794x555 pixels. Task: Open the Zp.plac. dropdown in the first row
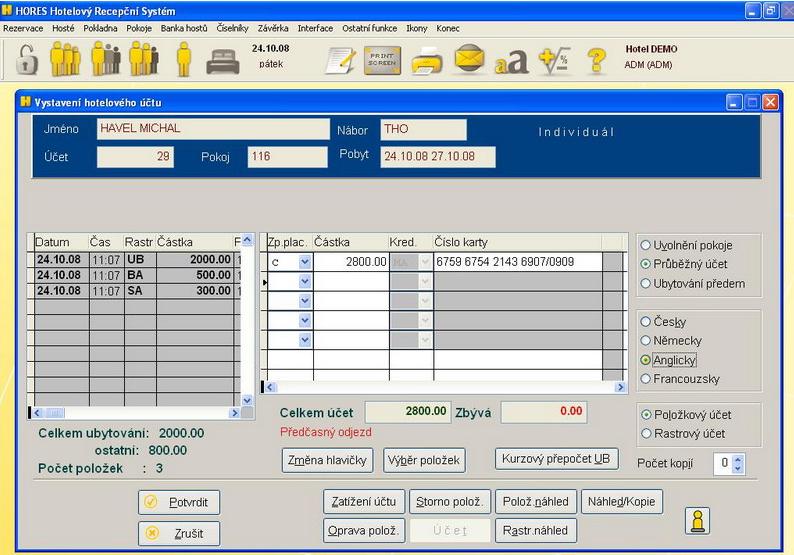[305, 262]
